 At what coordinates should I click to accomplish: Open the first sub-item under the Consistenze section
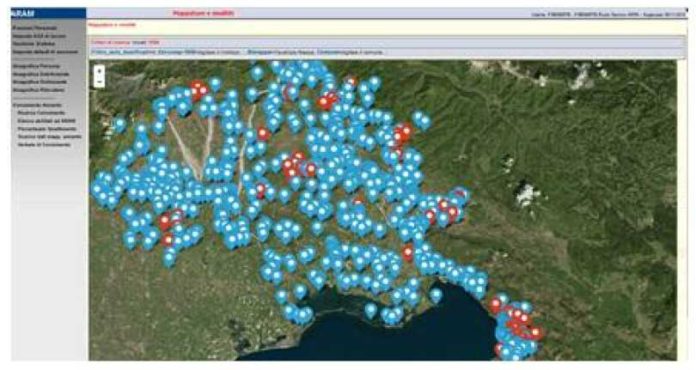click(x=41, y=113)
